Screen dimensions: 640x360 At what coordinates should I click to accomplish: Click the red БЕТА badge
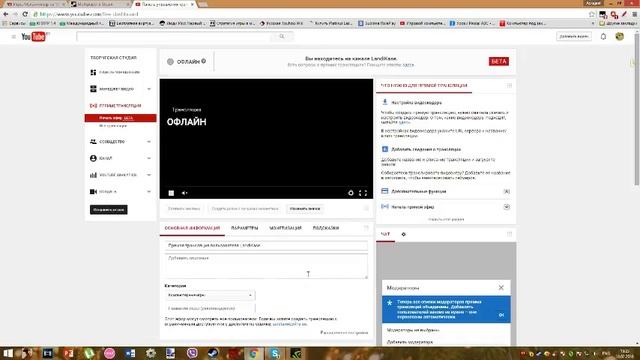499,61
